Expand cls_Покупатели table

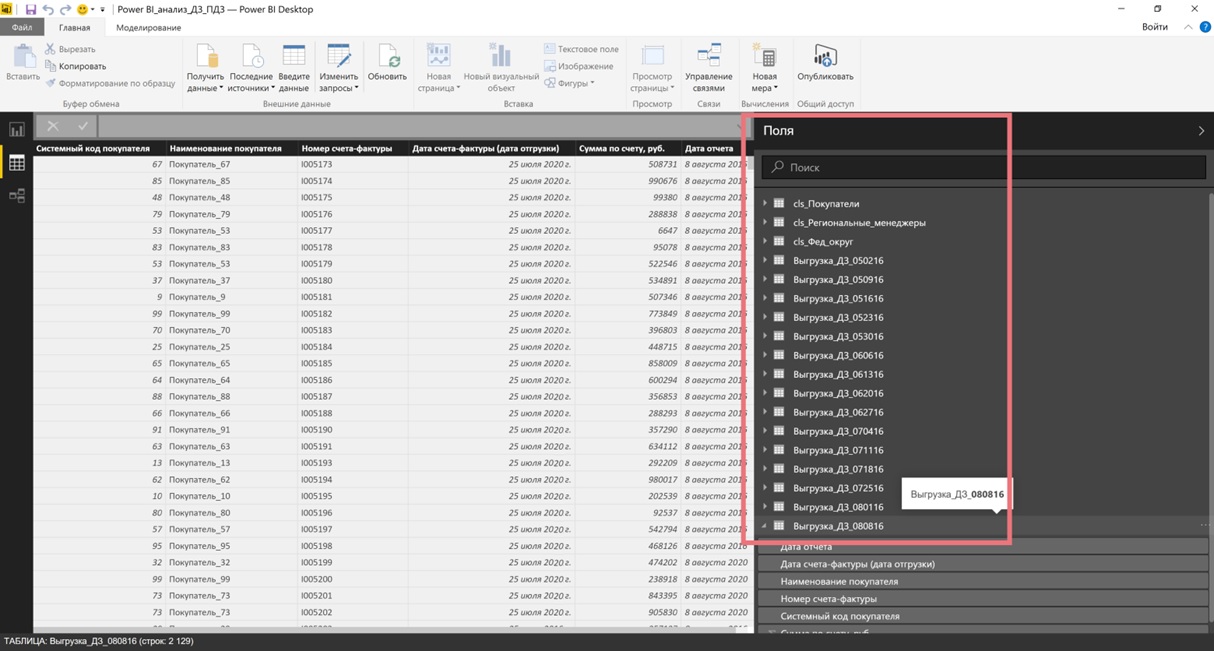pyautogui.click(x=765, y=203)
